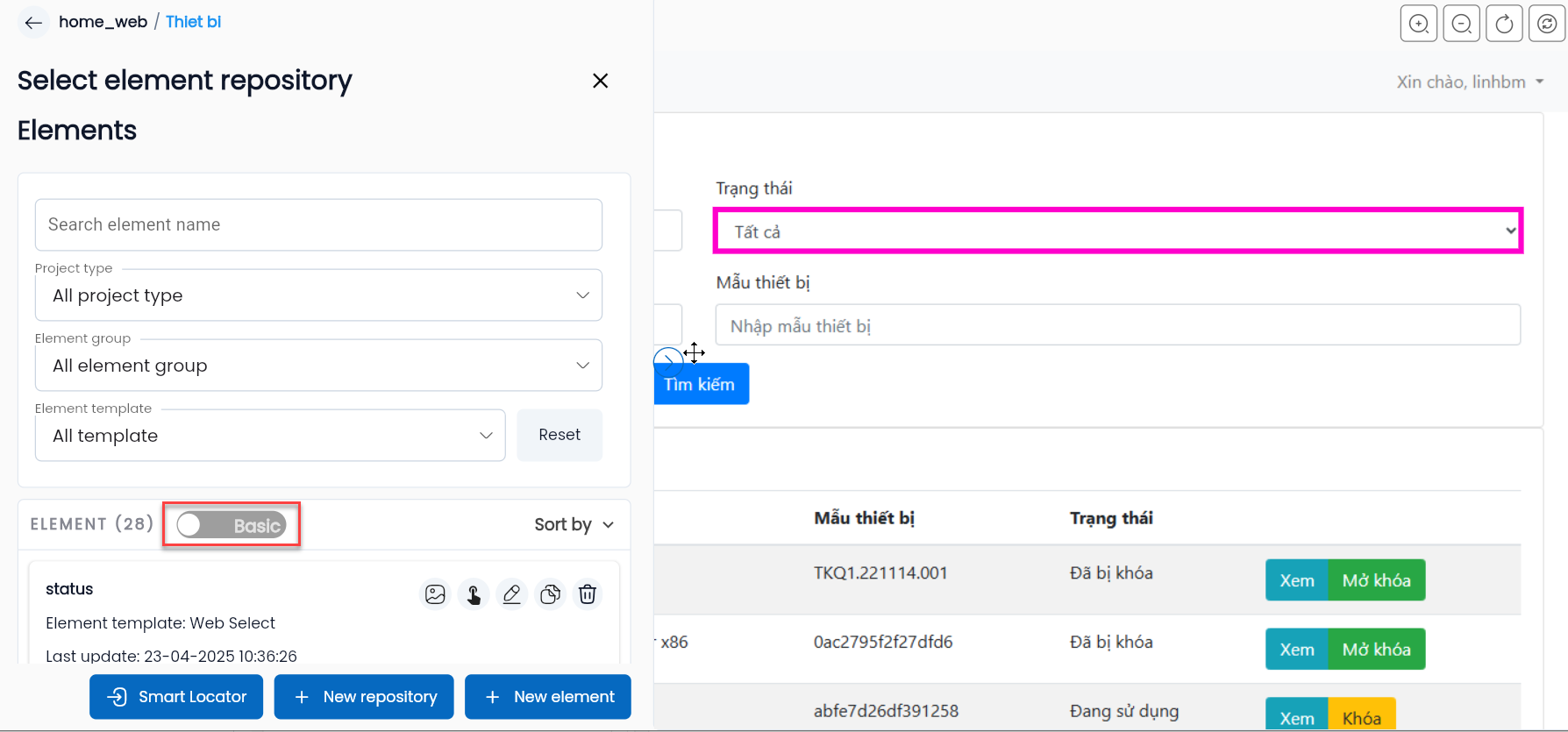Click the 'Last update: 23-04-2025 10:36:26' text
The width and height of the screenshot is (1568, 732).
click(171, 656)
